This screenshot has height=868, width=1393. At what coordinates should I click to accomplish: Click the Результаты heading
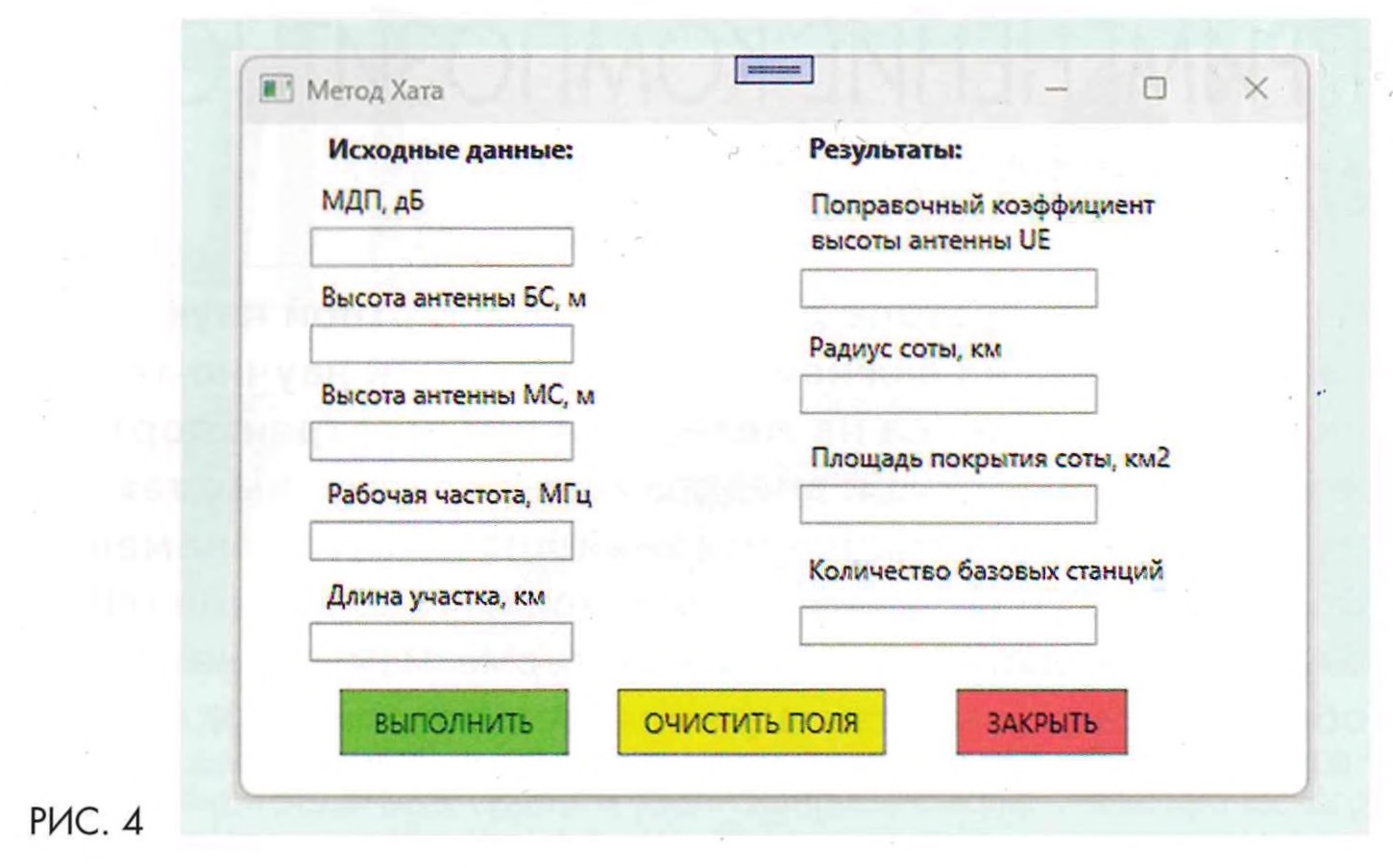885,150
